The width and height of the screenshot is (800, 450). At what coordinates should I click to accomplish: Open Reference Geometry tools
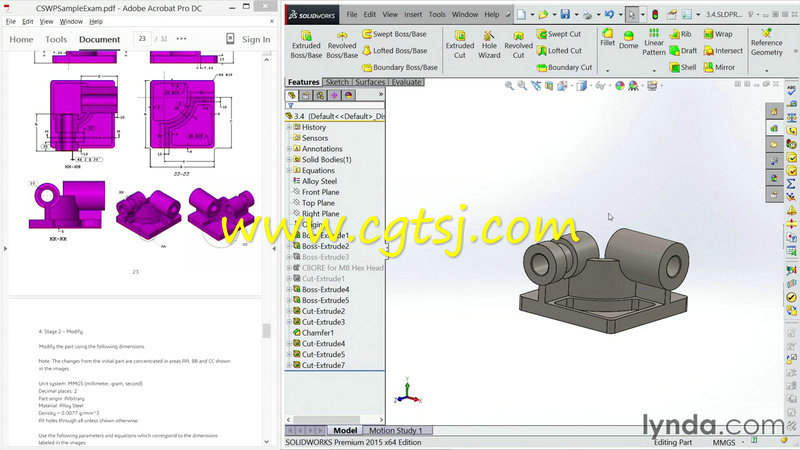(x=766, y=42)
